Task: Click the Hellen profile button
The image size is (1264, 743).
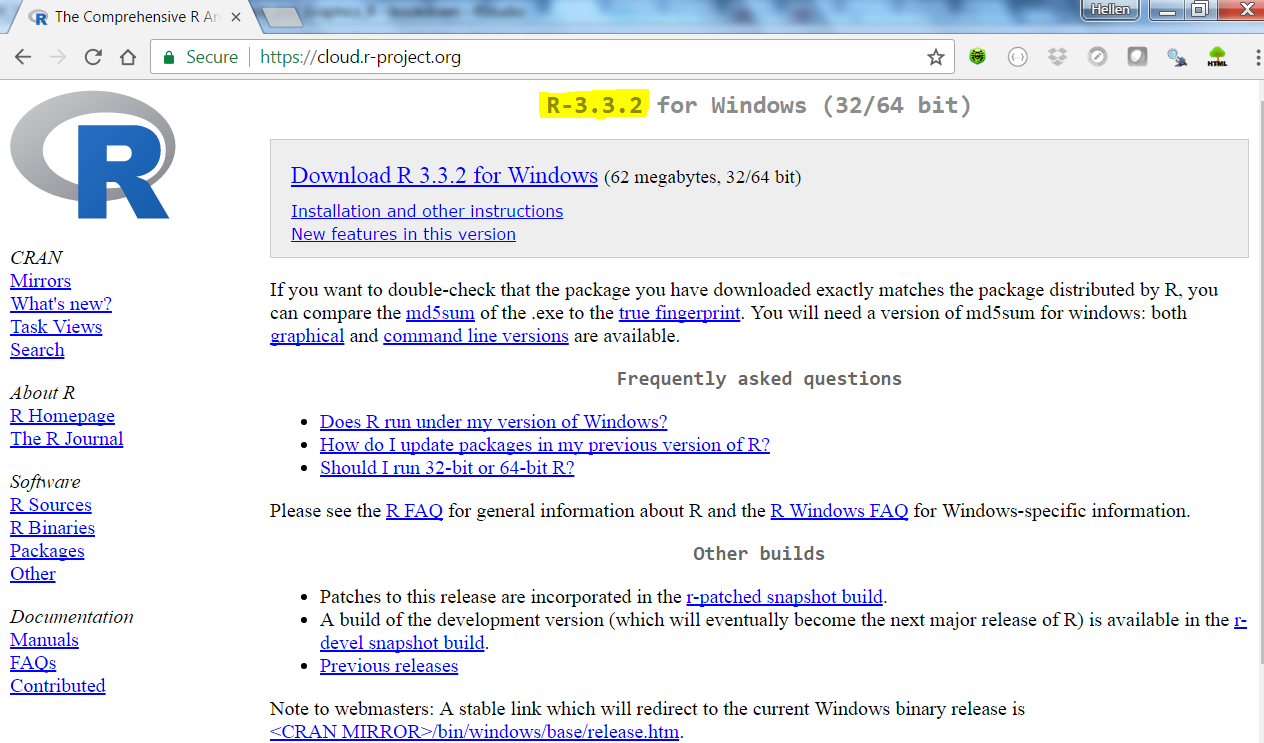Action: point(1111,9)
